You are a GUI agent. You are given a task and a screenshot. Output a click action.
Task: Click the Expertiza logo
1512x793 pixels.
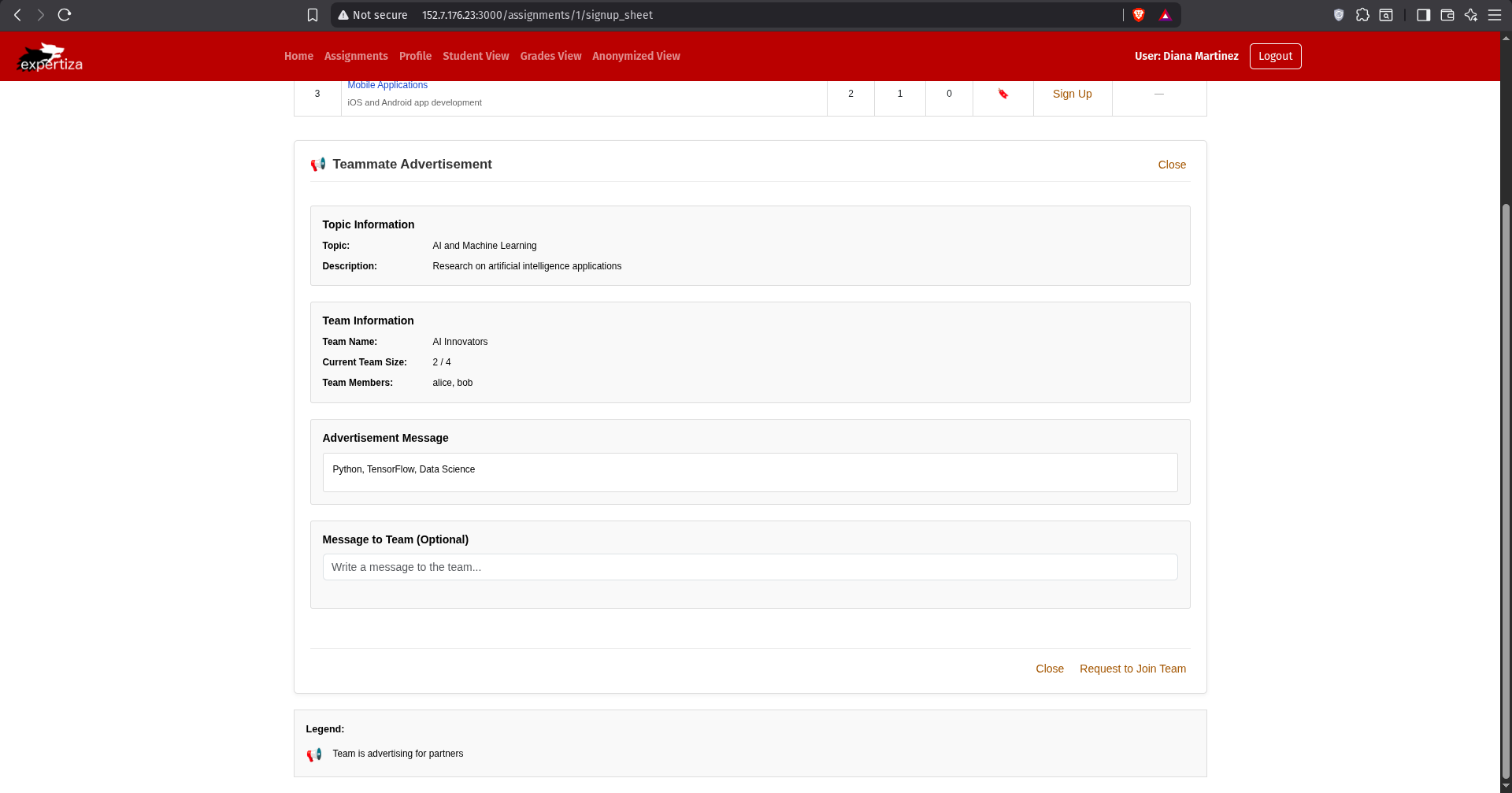[50, 57]
